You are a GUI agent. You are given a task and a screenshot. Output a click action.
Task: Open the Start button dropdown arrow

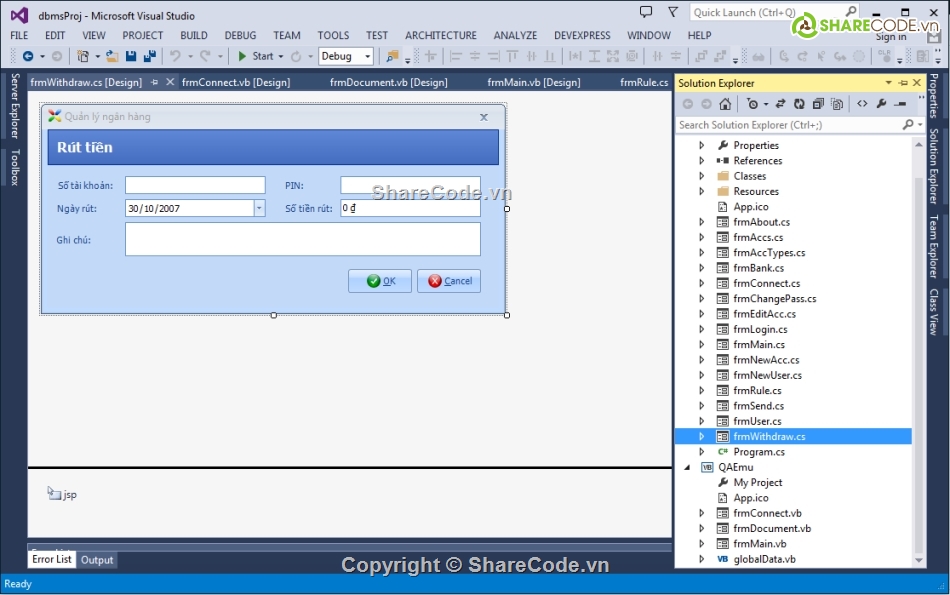coord(281,56)
